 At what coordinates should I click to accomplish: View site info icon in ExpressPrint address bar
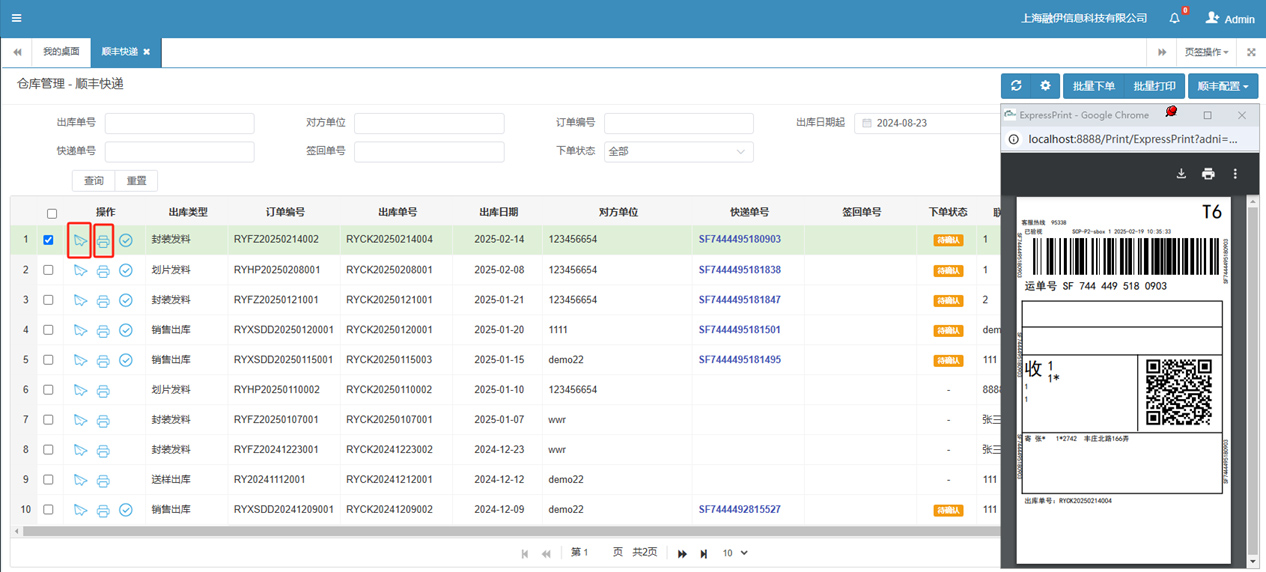tap(1012, 140)
